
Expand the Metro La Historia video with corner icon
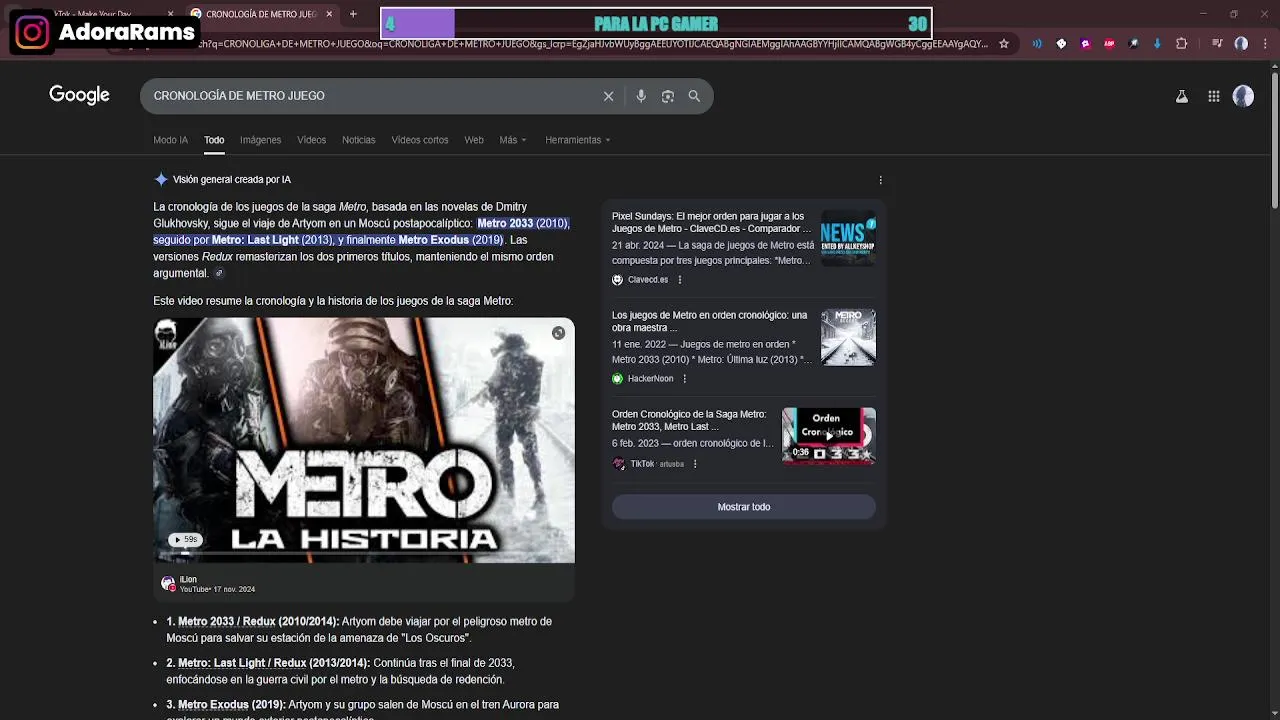558,333
